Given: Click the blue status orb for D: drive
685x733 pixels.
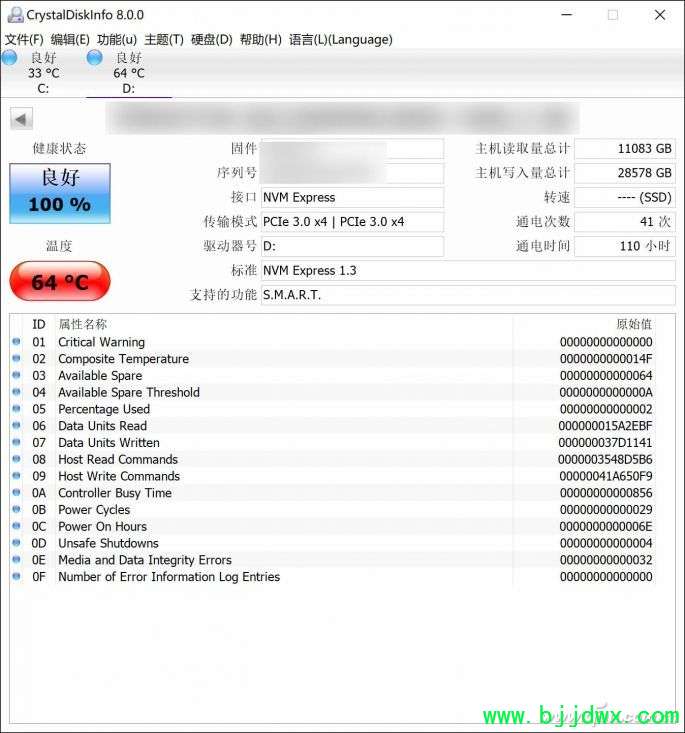Looking at the screenshot, I should point(94,57).
